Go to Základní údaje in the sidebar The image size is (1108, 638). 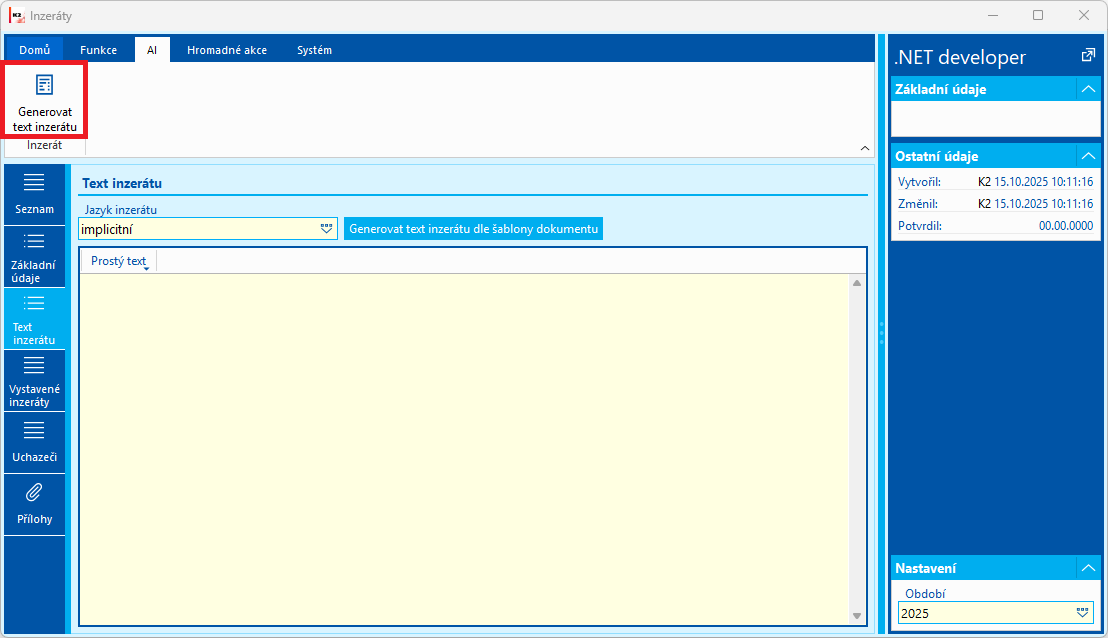(x=34, y=257)
